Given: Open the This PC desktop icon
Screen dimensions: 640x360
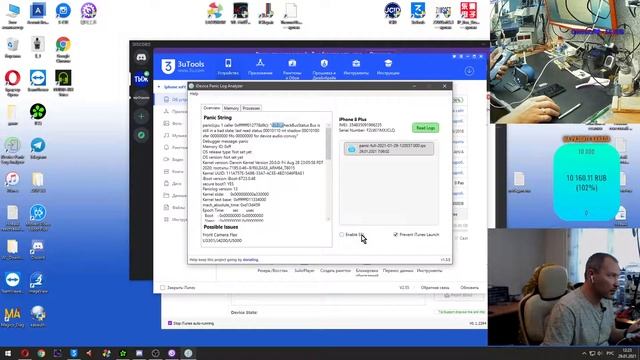Looking at the screenshot, I should (x=12, y=11).
